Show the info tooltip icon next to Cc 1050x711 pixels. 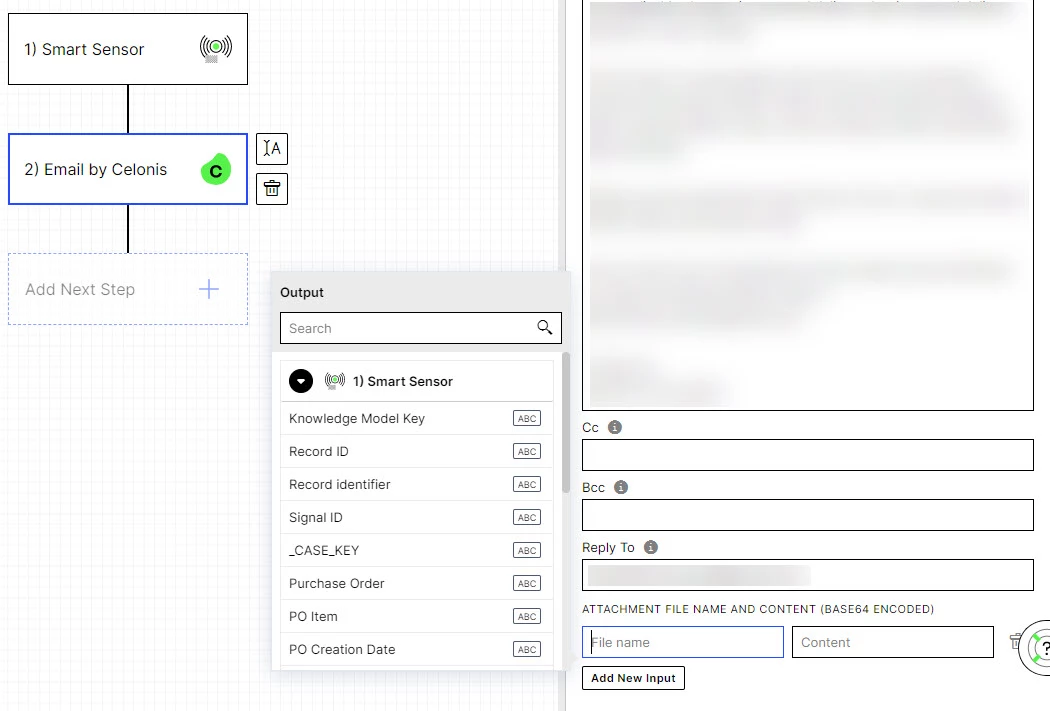615,427
